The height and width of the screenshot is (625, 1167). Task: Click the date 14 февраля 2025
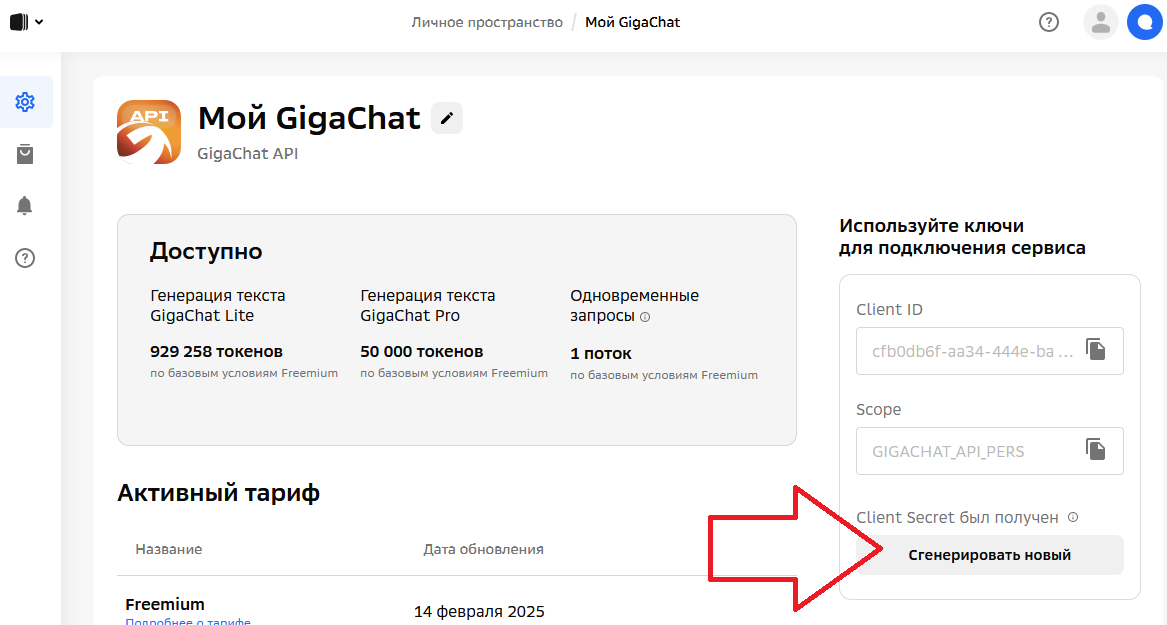click(x=479, y=612)
